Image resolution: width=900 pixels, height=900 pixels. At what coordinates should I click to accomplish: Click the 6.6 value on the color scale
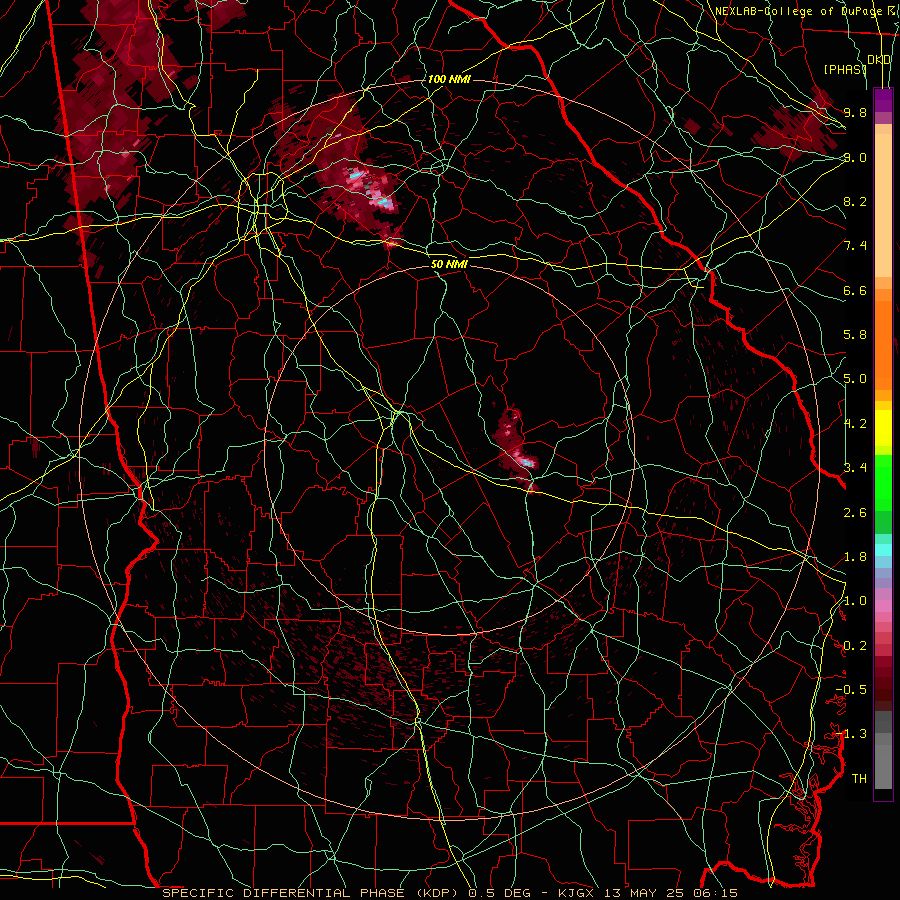click(855, 290)
